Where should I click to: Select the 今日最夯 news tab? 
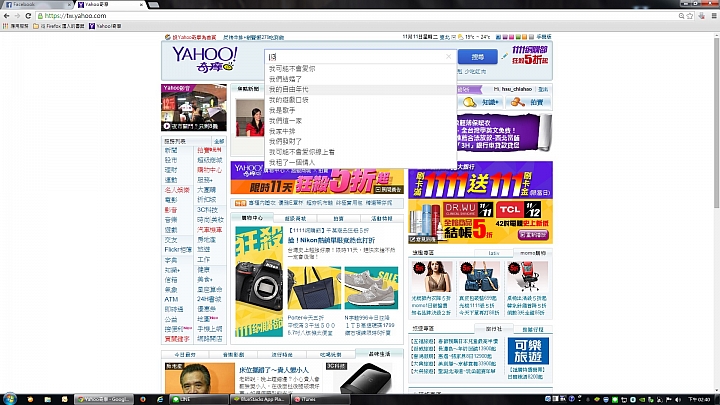[185, 354]
